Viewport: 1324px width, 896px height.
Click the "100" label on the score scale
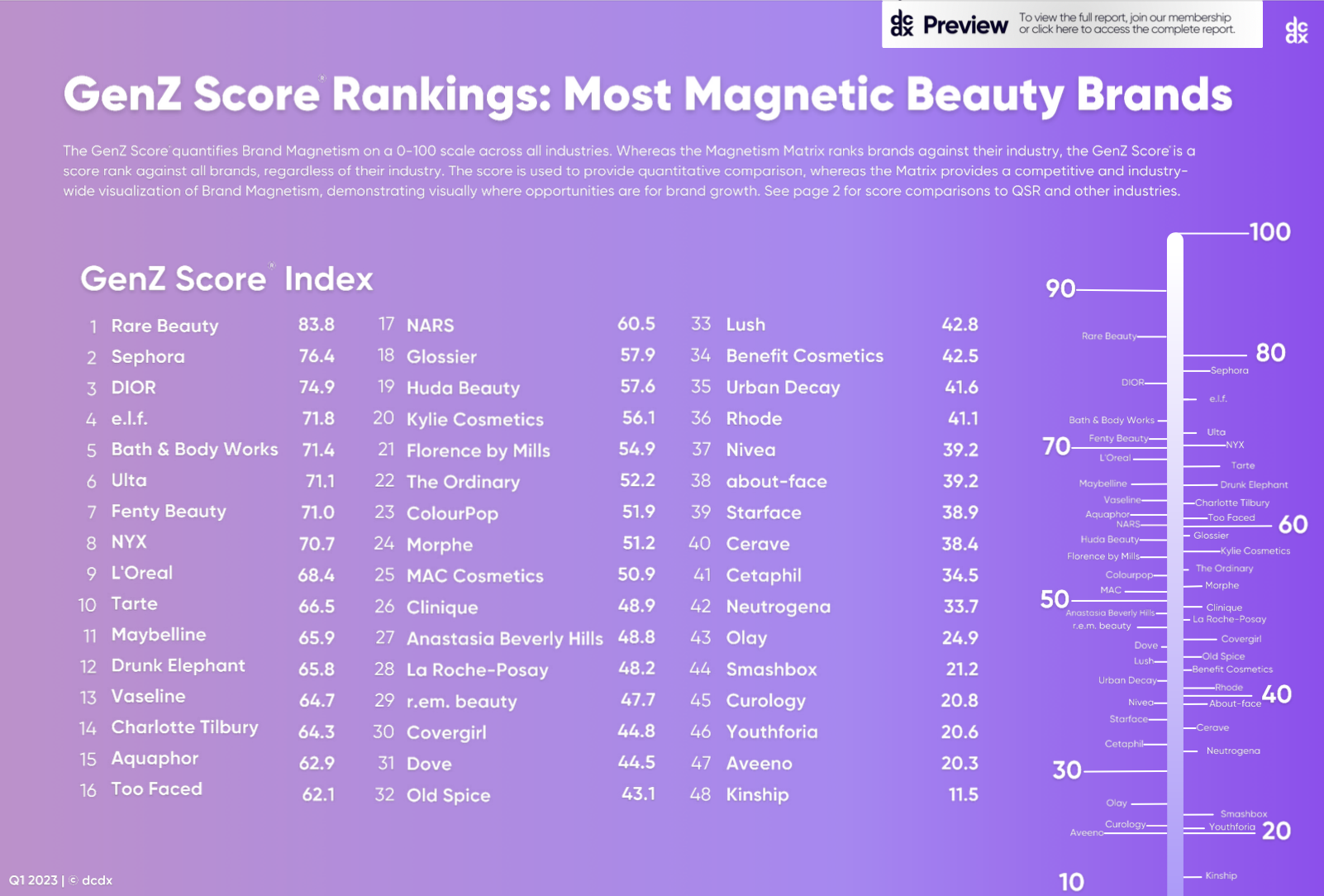click(1270, 232)
